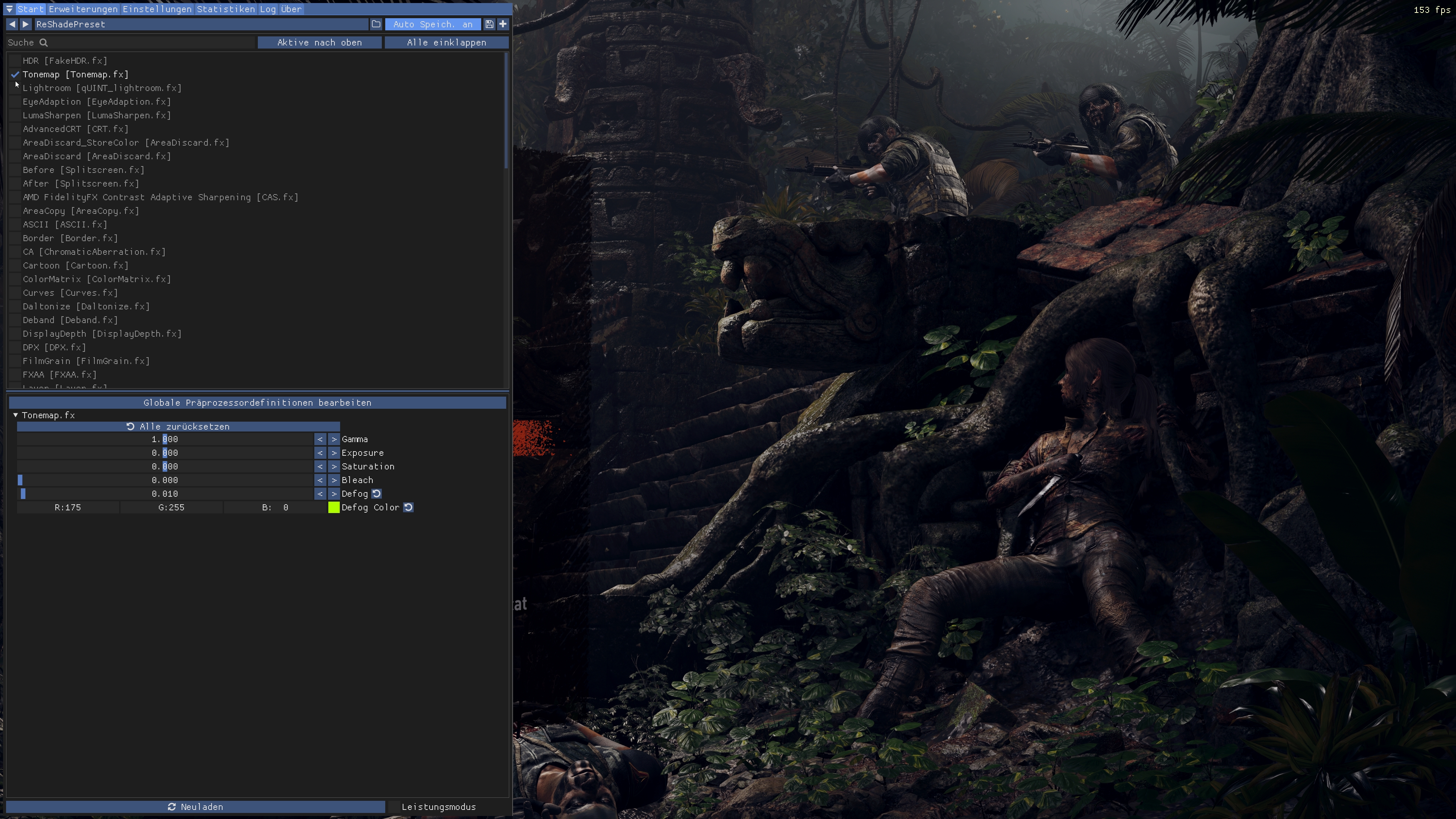This screenshot has height=819, width=1456.
Task: Decrease Exposure with left arrow stepper
Action: [x=320, y=453]
